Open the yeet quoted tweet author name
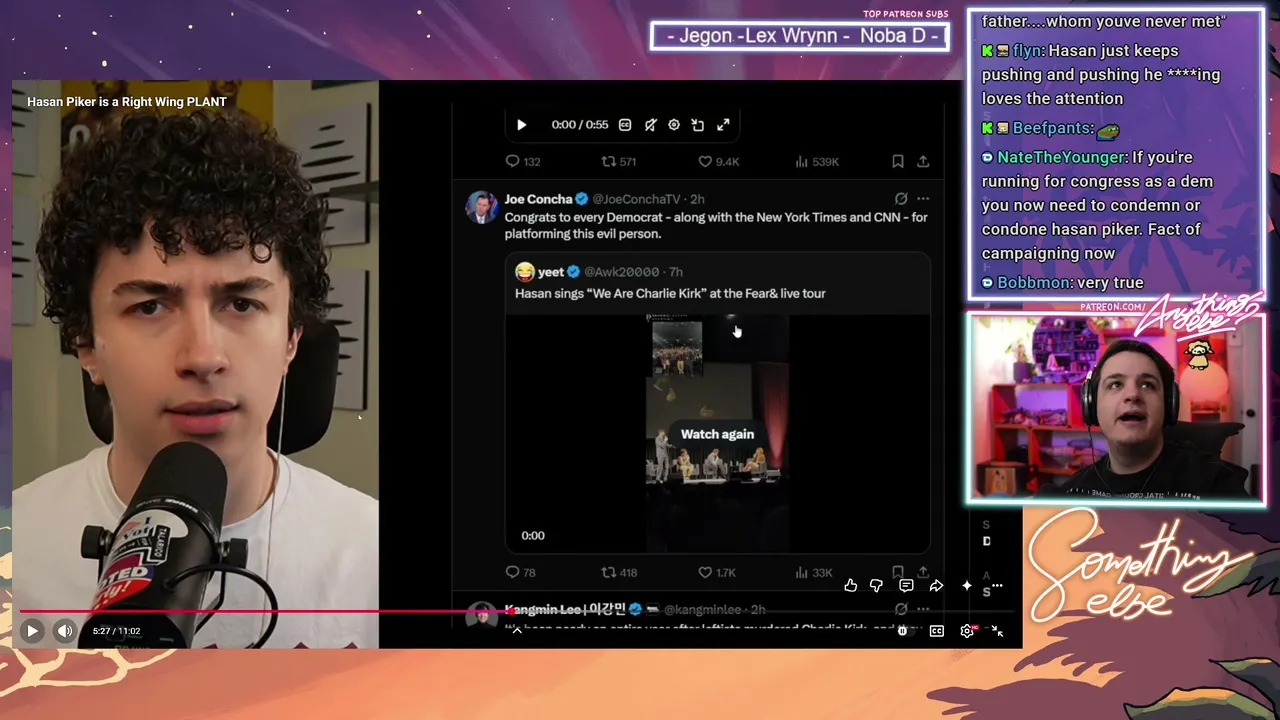Screen dimensions: 1280x720 (551, 272)
